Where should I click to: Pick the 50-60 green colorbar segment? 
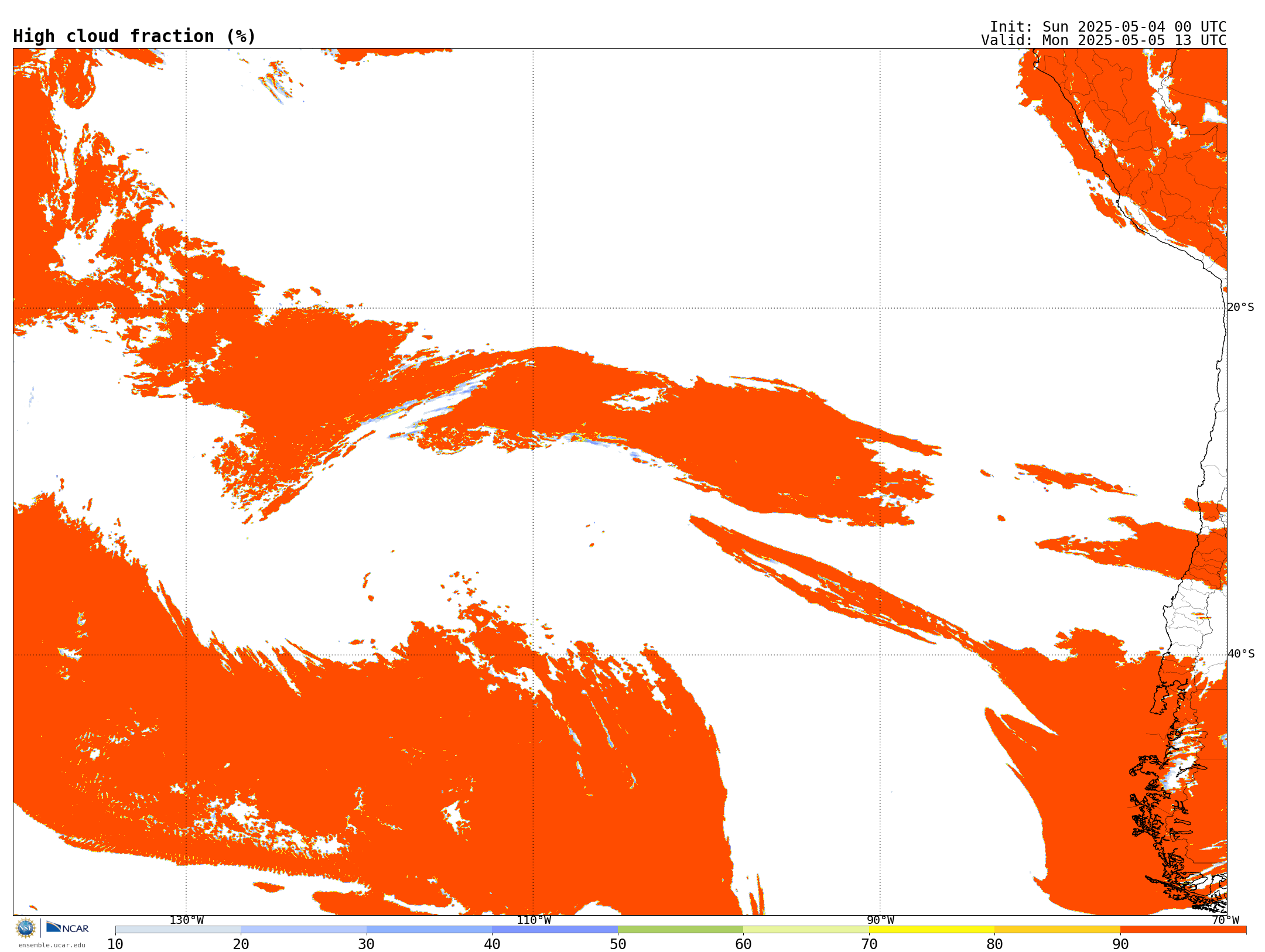681,930
